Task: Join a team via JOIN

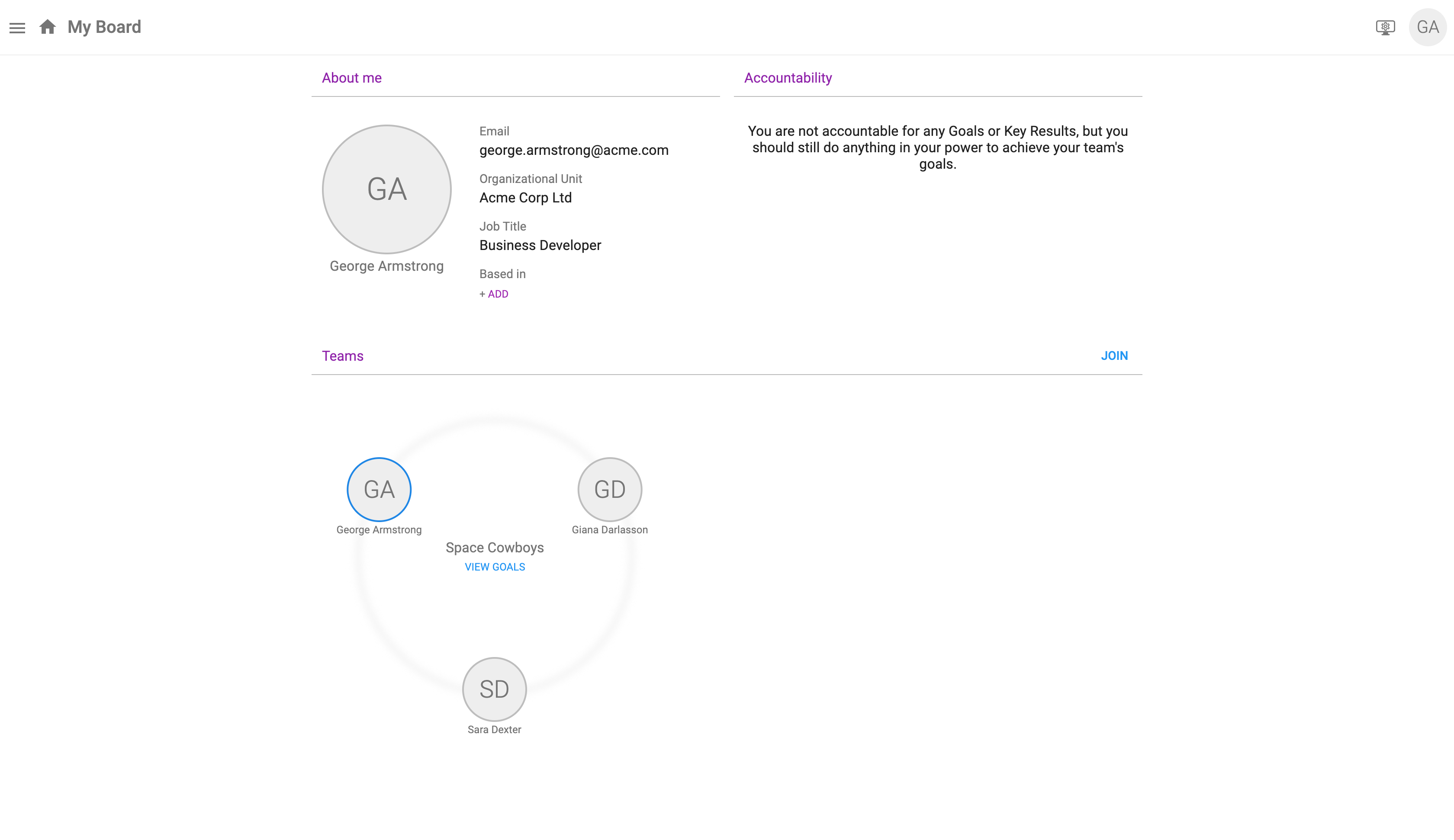Action: (x=1114, y=356)
